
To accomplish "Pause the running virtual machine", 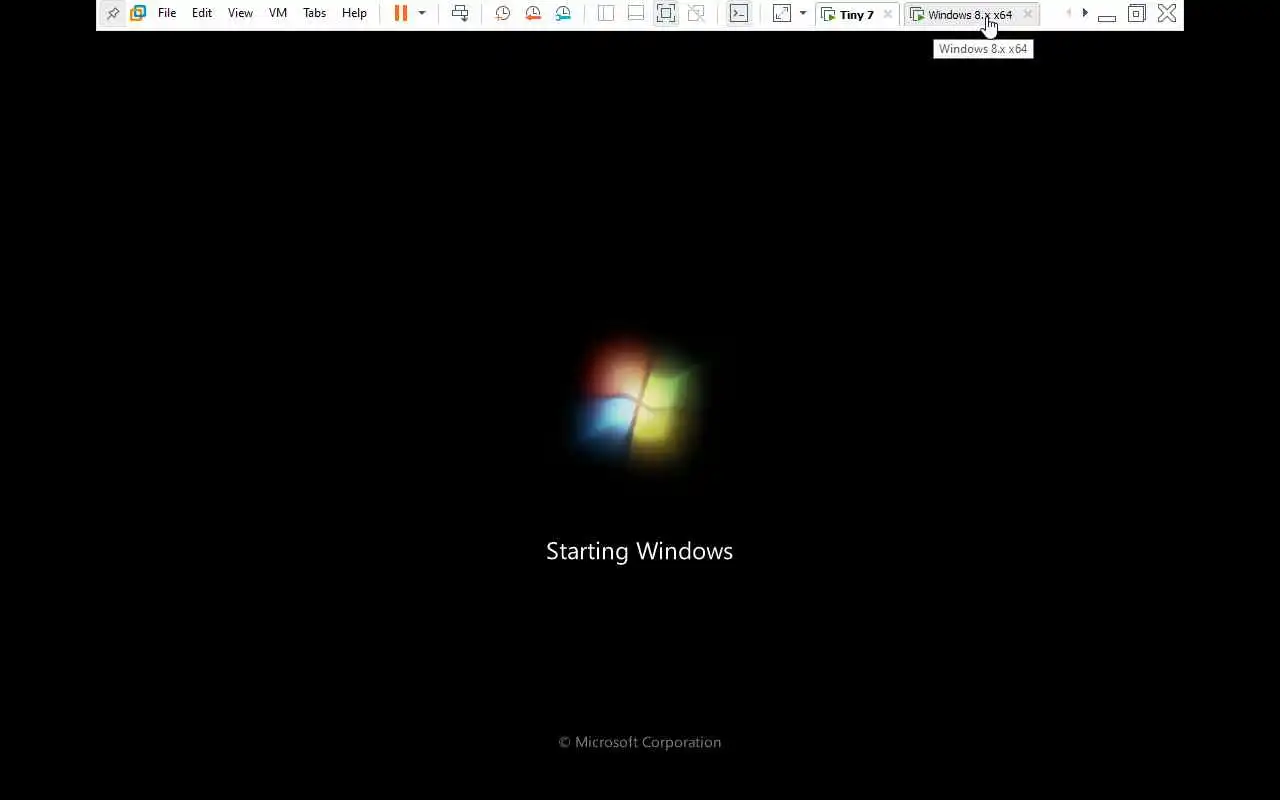I will (401, 14).
